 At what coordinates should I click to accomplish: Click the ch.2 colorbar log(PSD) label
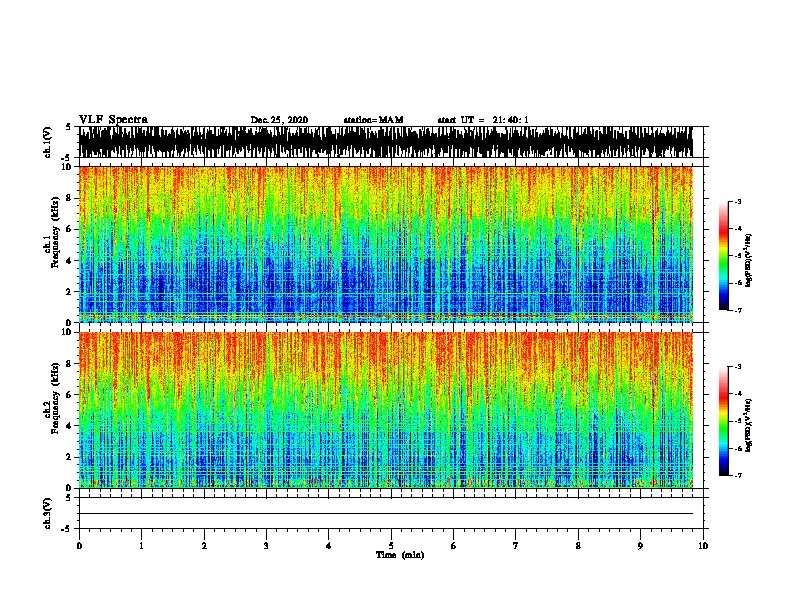(x=749, y=425)
